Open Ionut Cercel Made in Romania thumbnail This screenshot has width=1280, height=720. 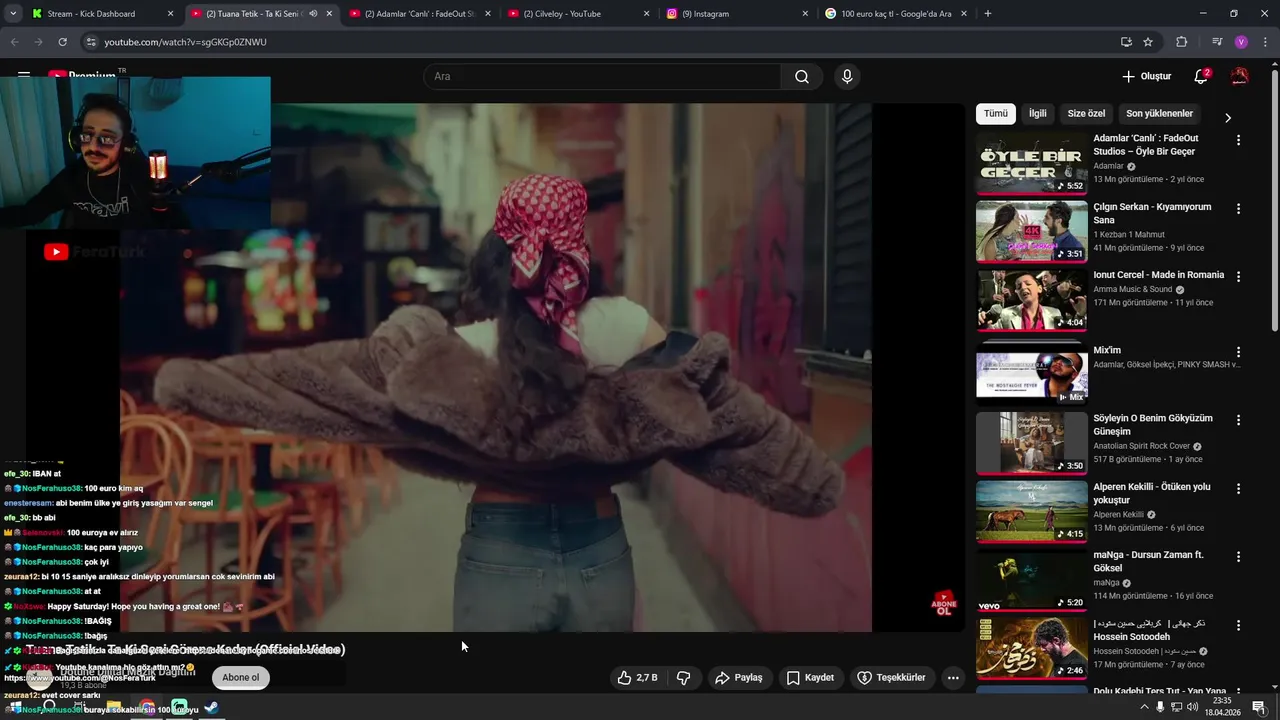(x=1031, y=300)
